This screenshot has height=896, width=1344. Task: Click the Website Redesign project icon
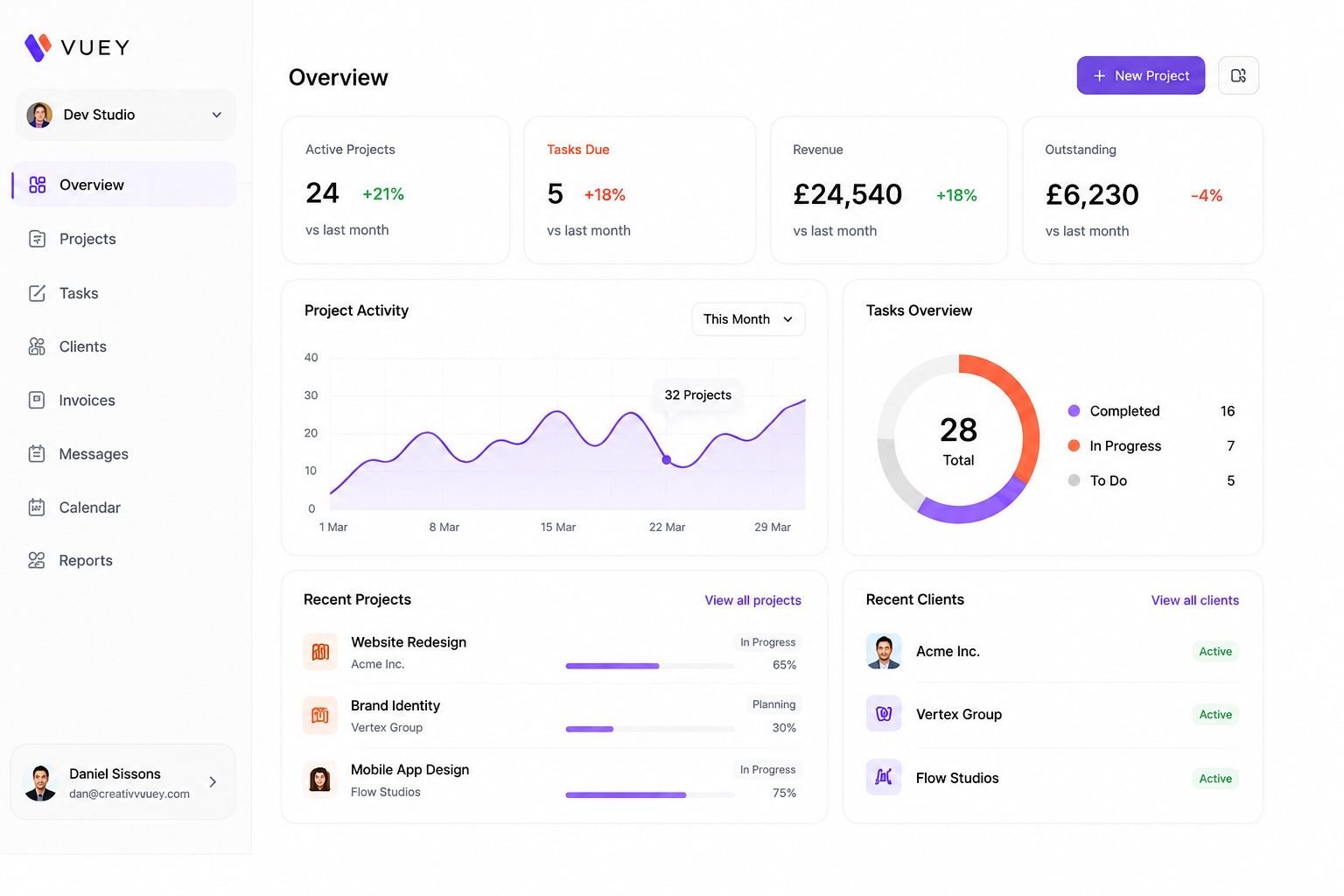pos(320,652)
